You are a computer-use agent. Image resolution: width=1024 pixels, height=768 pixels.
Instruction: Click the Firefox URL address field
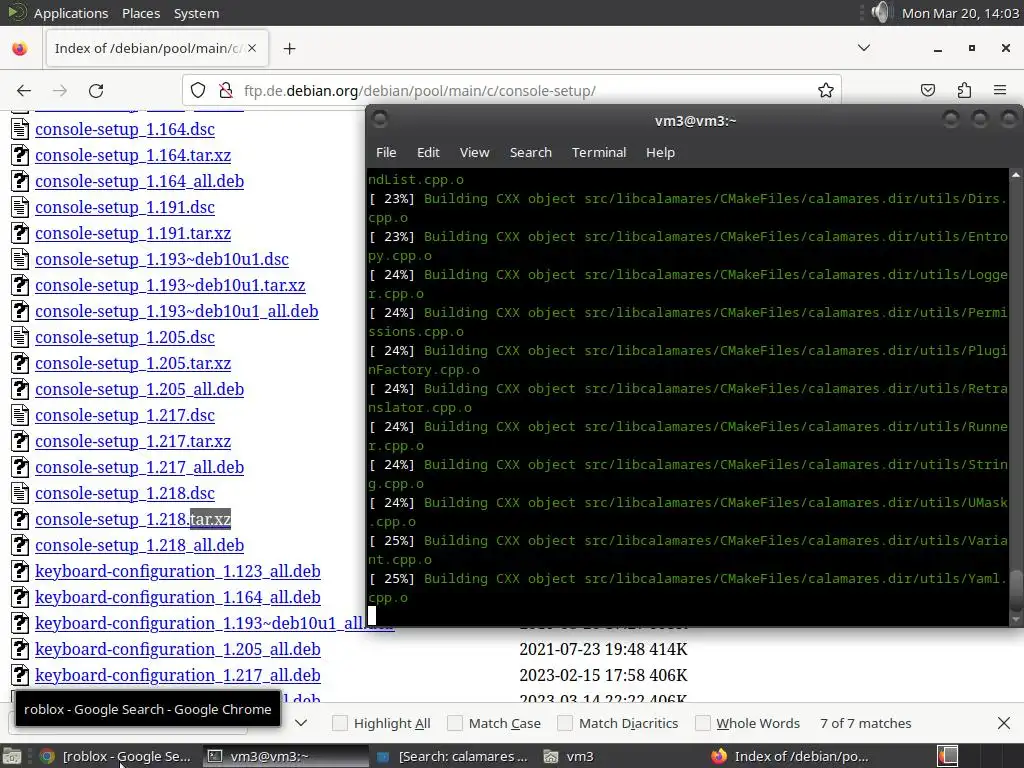pyautogui.click(x=511, y=91)
